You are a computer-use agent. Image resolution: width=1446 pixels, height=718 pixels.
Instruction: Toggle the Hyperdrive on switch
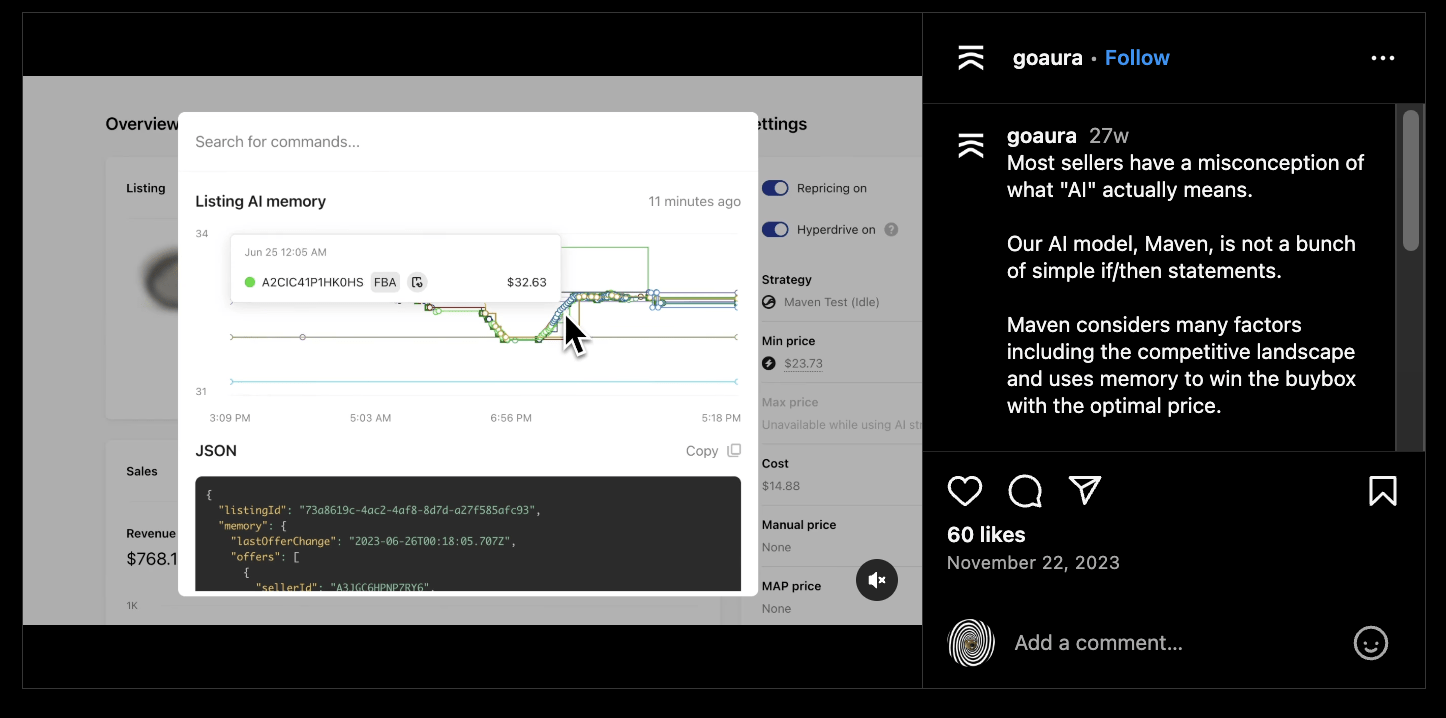pos(775,230)
